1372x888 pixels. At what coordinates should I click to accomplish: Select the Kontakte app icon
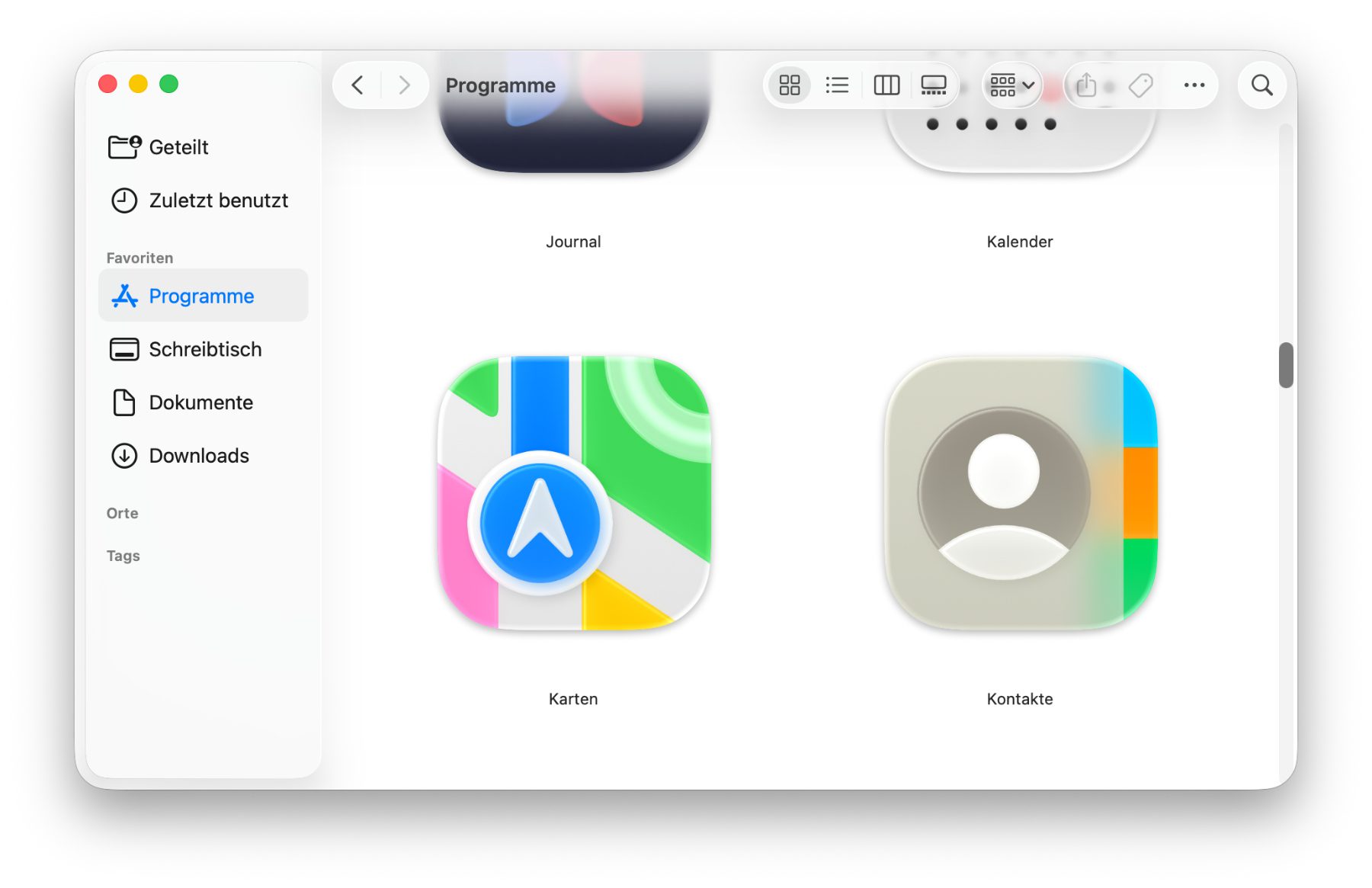click(1020, 493)
